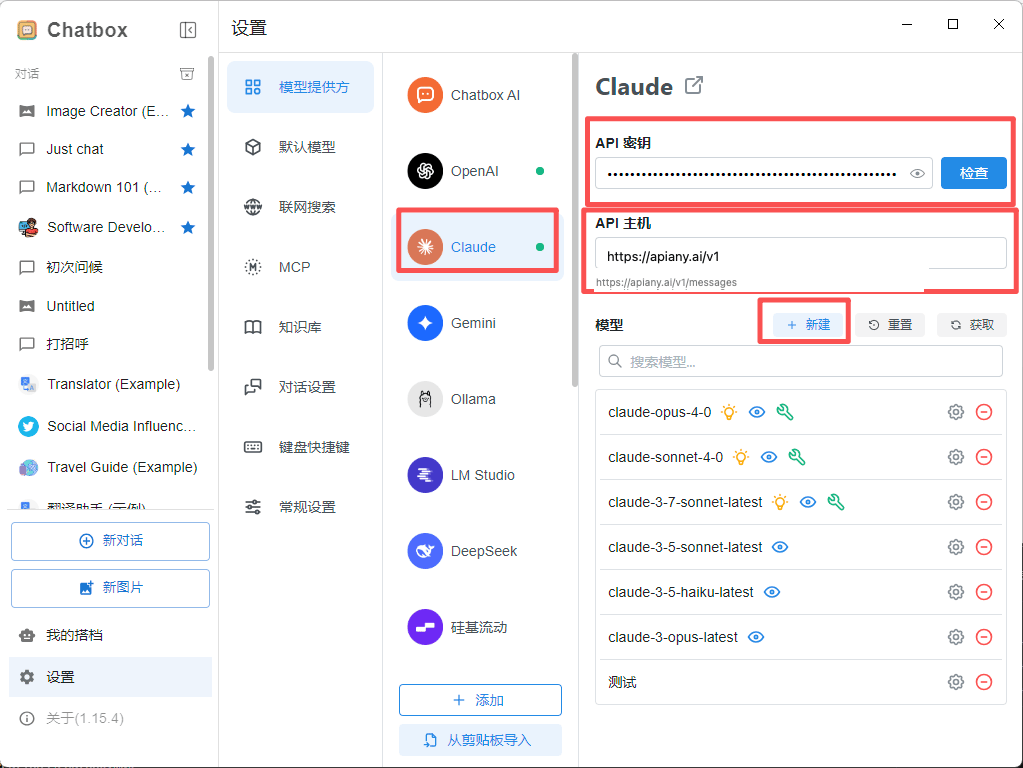Click the 添加 provider button
The image size is (1023, 768).
tap(480, 700)
